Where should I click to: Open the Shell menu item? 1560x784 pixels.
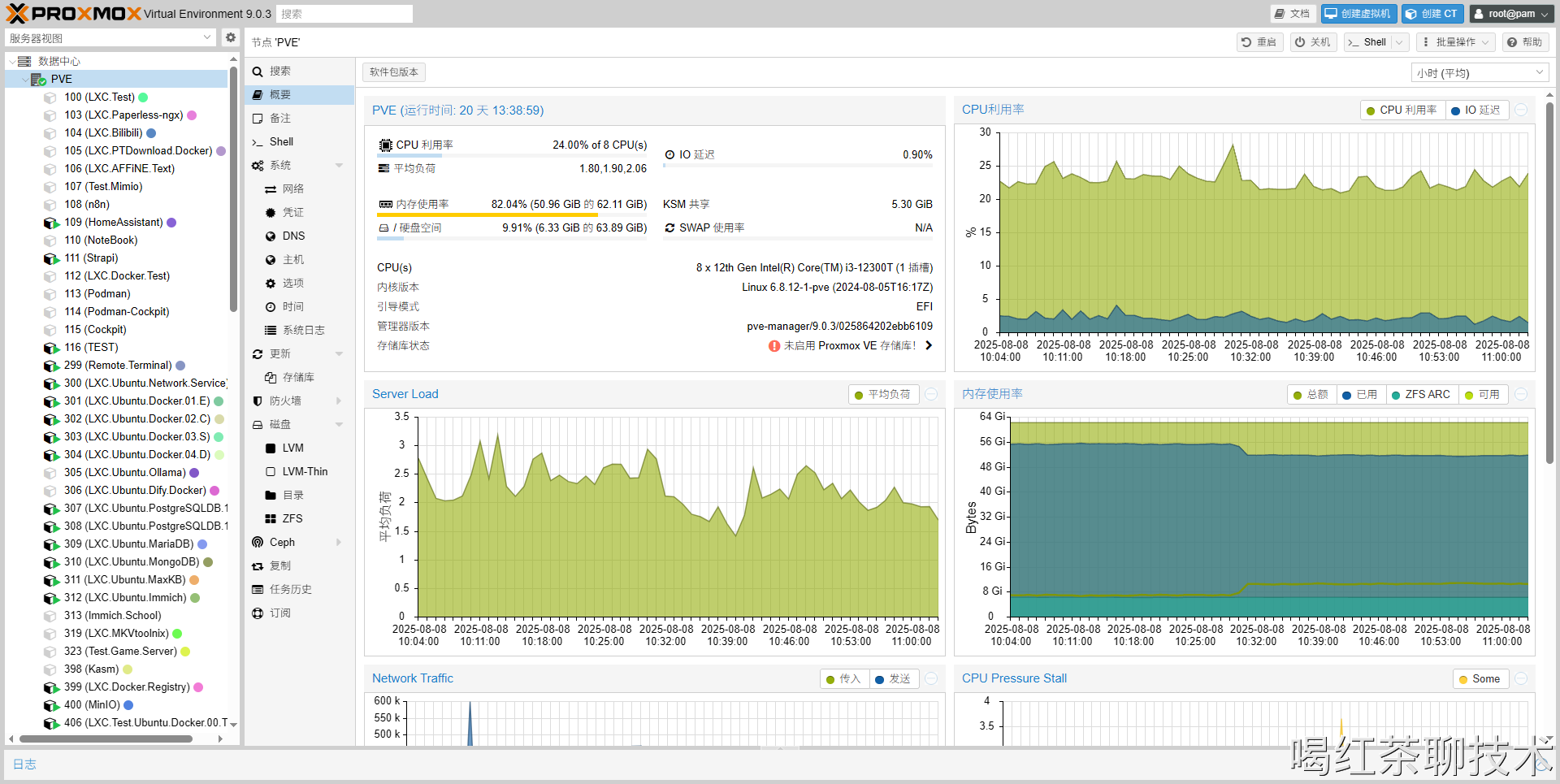click(x=281, y=141)
